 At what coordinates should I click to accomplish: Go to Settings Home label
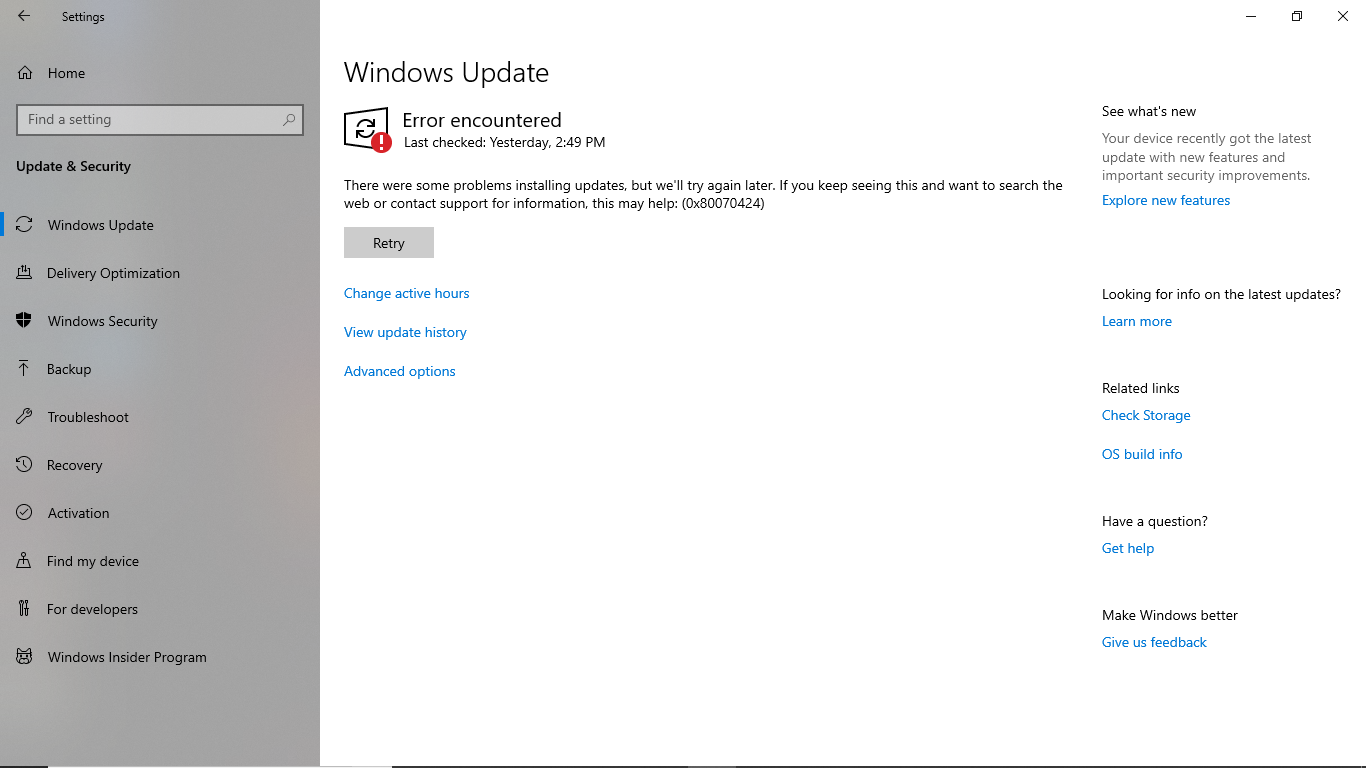(66, 73)
